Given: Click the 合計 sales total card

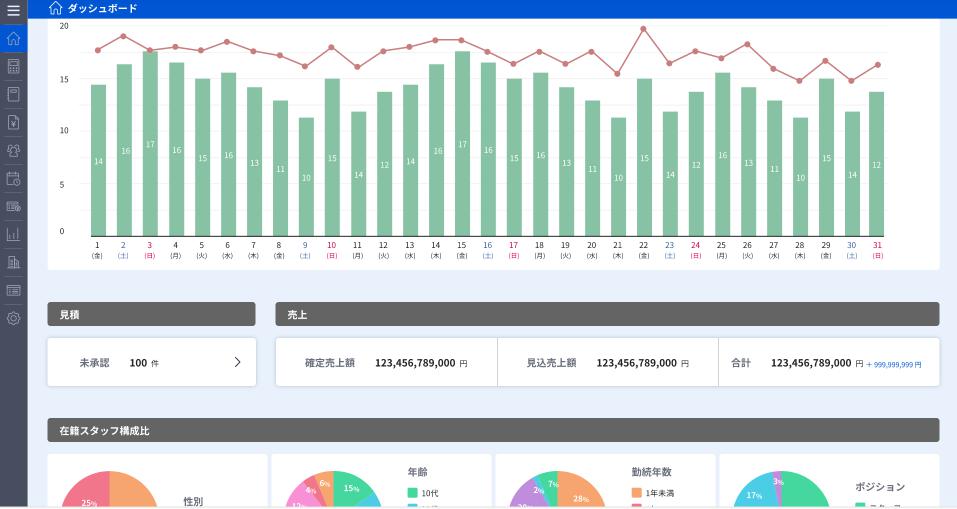Looking at the screenshot, I should click(x=829, y=363).
